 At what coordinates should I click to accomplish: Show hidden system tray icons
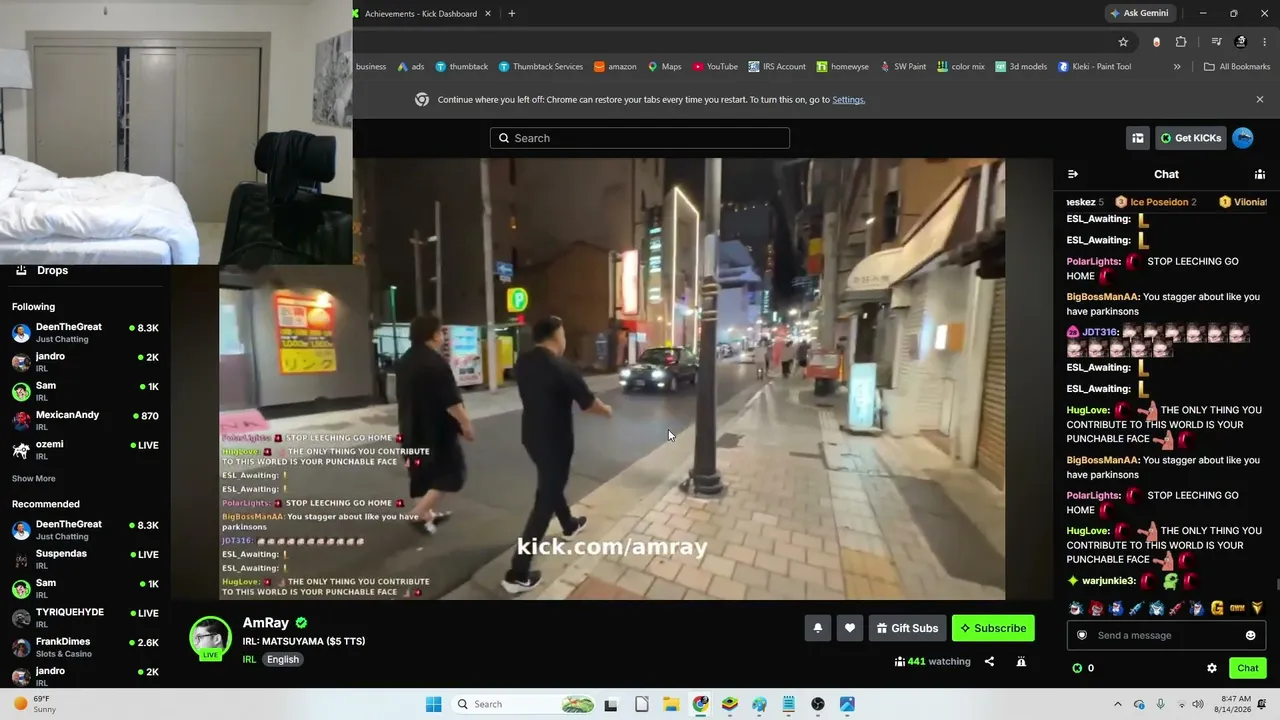[1118, 704]
